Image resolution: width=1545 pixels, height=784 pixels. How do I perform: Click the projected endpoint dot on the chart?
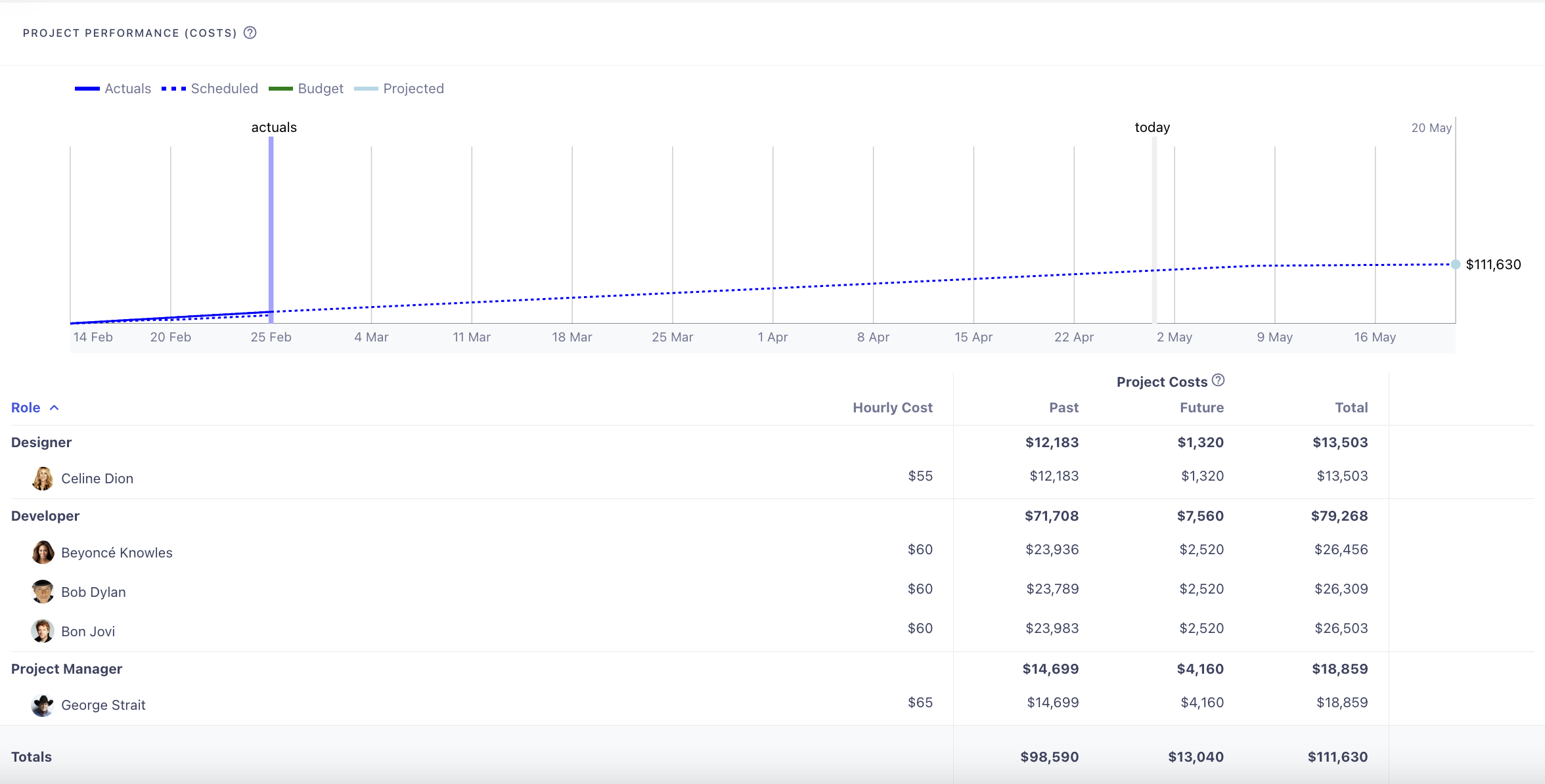coord(1455,265)
